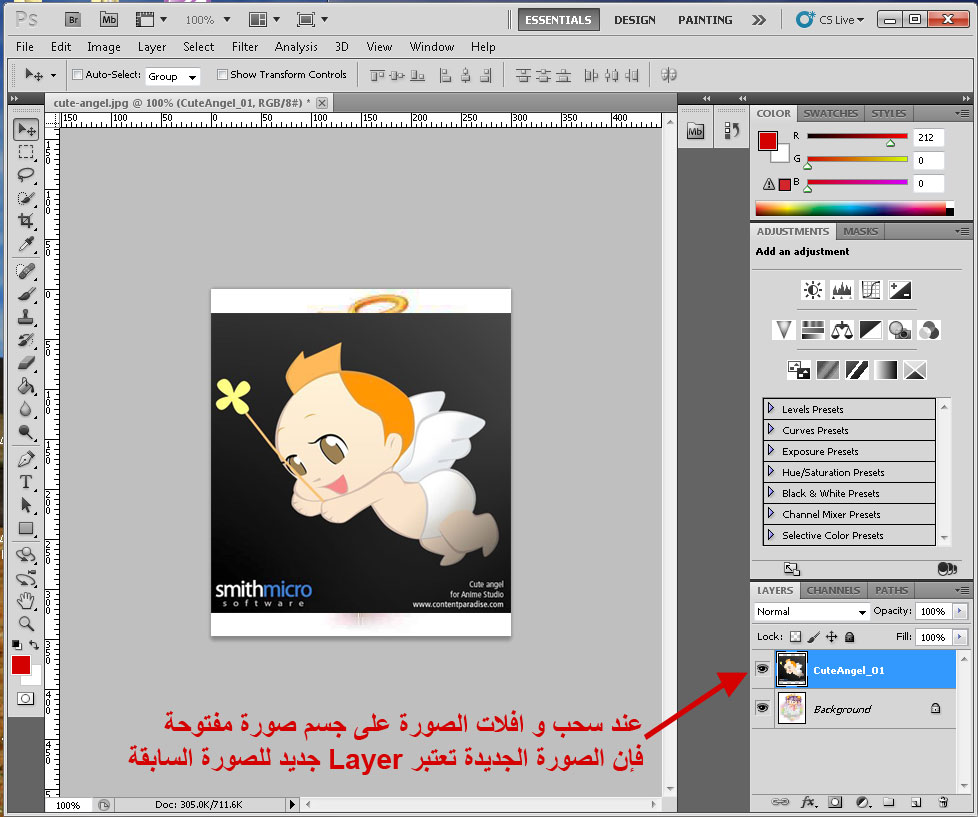
Task: Open the Auto-Select Group dropdown
Action: point(173,77)
